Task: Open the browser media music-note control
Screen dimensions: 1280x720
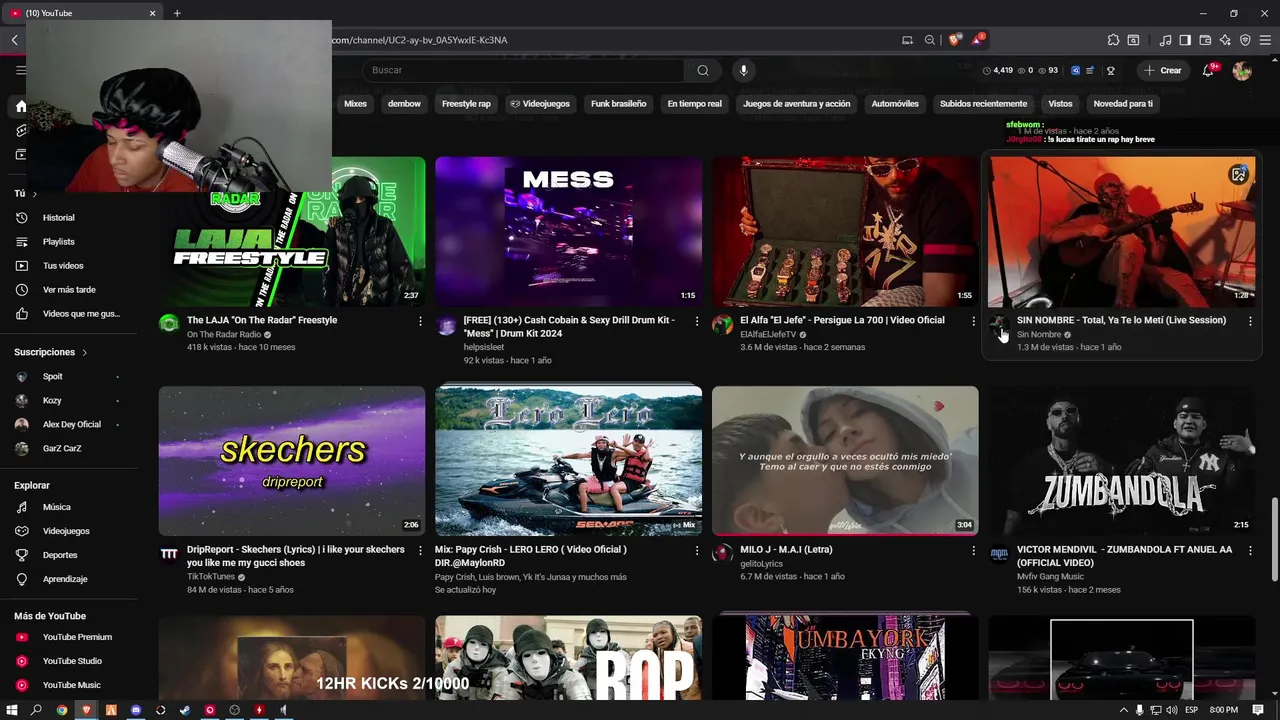Action: [x=1165, y=40]
